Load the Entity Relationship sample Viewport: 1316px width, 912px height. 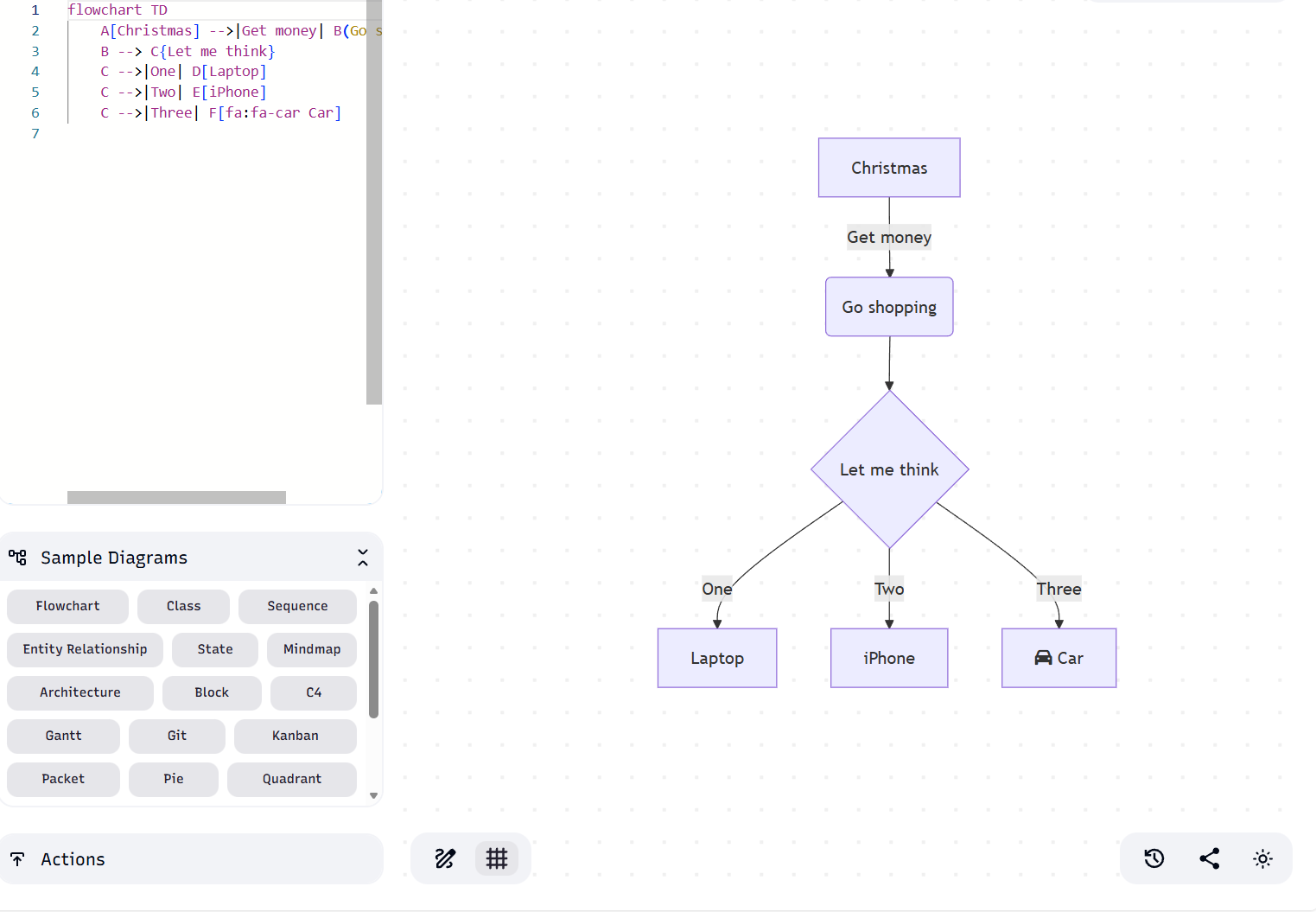point(84,649)
